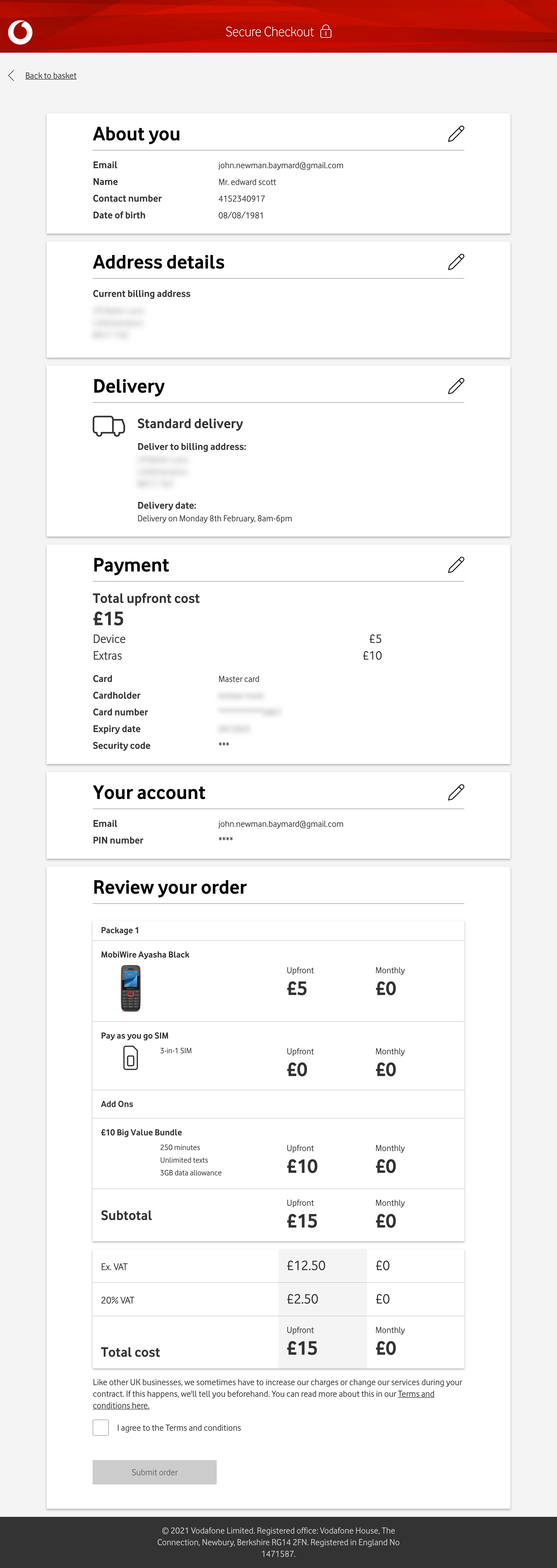Tick the I agree to Terms checkbox

click(x=101, y=1427)
